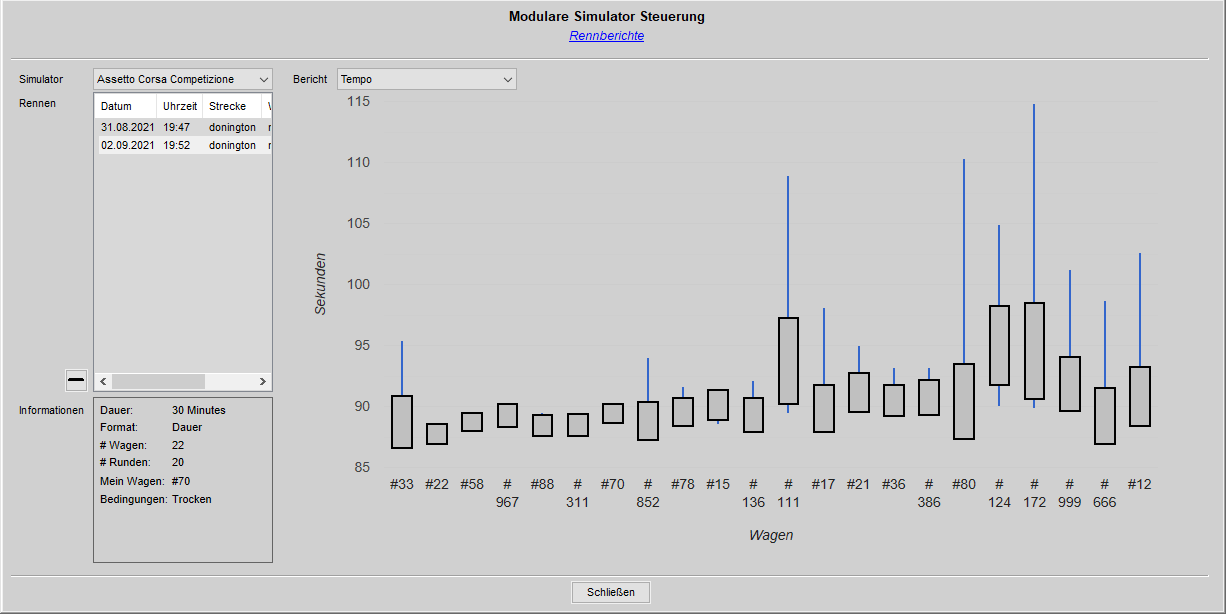Click the box plot bar for car #33
Image resolution: width=1226 pixels, height=614 pixels.
point(402,422)
